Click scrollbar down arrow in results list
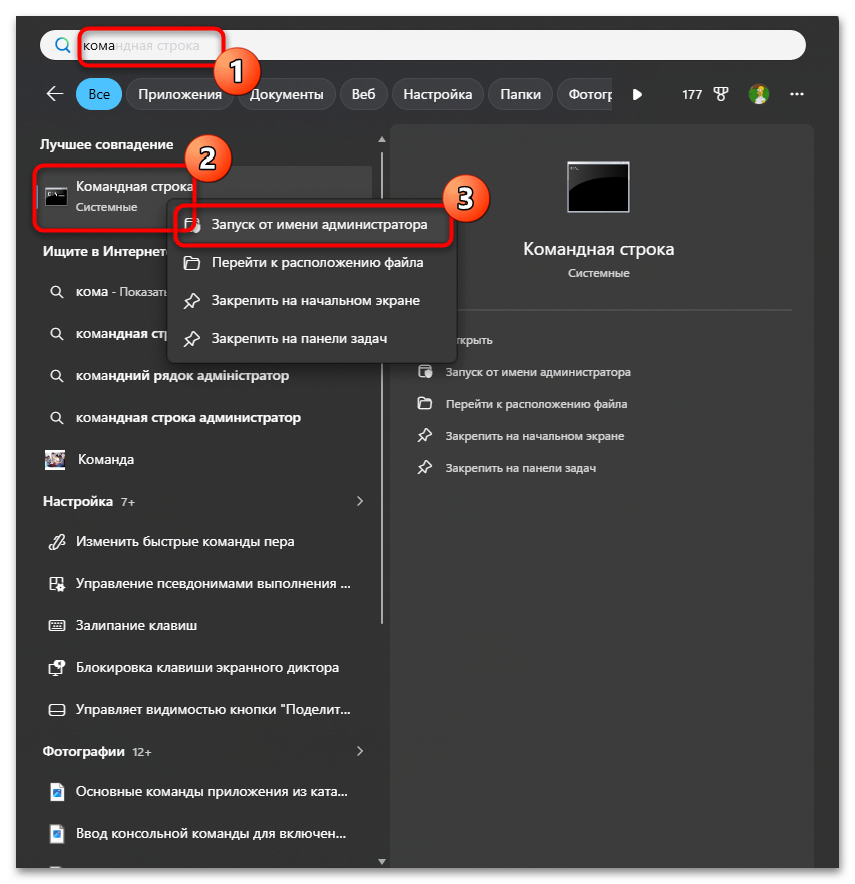The height and width of the screenshot is (884, 855). pyautogui.click(x=382, y=861)
